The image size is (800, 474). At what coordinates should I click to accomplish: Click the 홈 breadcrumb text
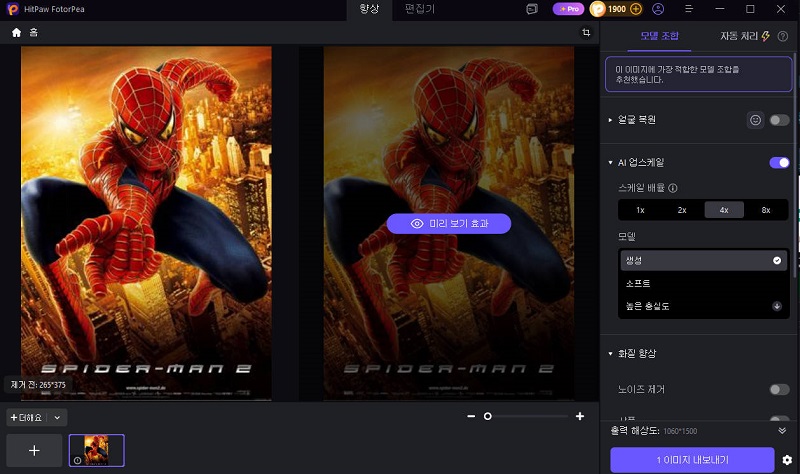point(34,33)
